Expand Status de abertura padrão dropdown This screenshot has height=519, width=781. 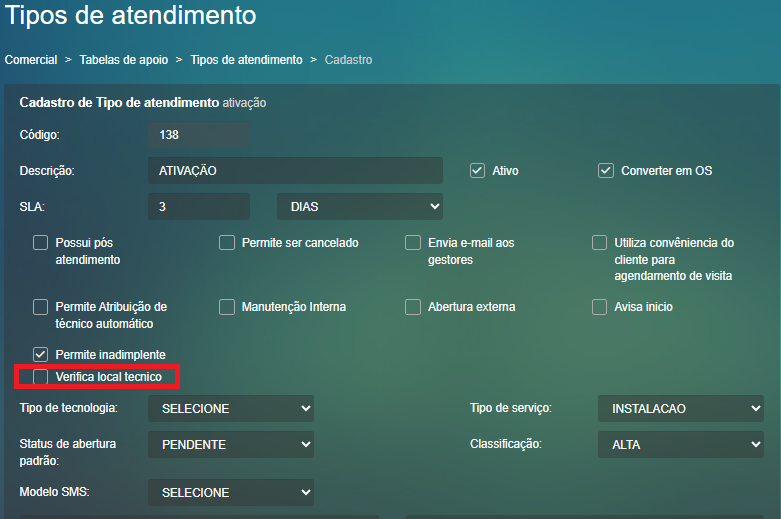pos(231,444)
